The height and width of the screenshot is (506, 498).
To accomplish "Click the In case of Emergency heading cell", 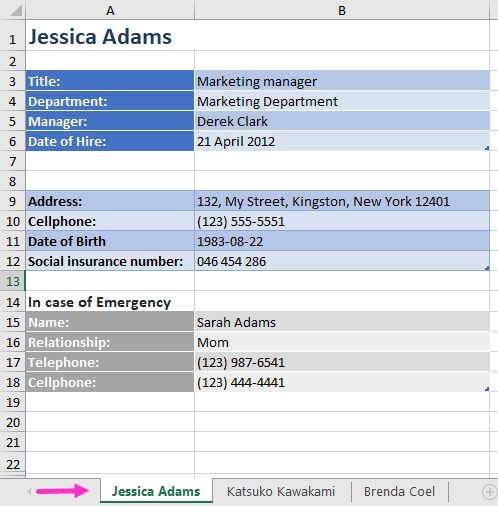I will tap(110, 301).
